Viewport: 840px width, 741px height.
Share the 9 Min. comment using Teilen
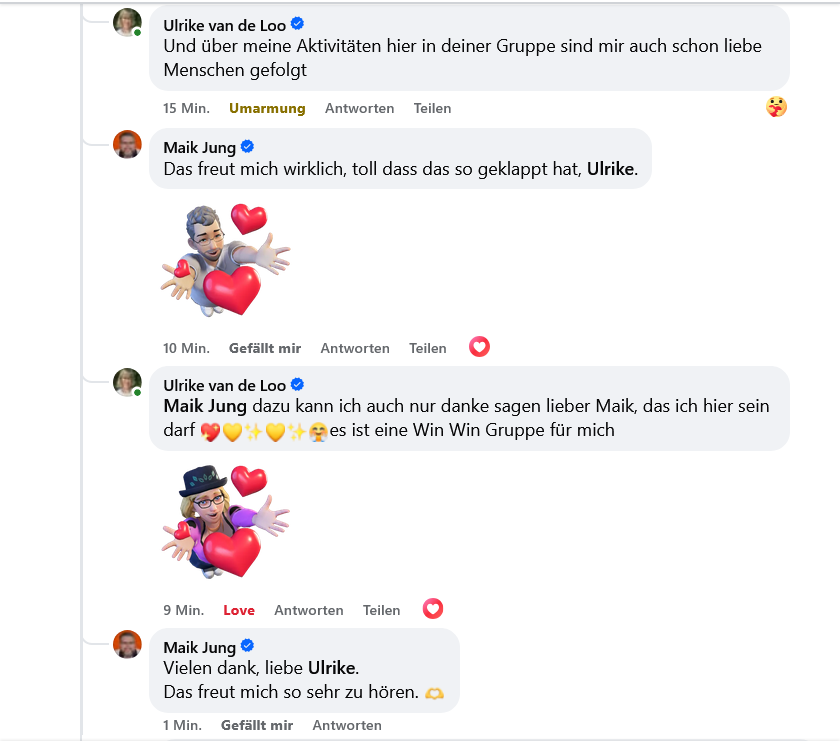pos(381,610)
